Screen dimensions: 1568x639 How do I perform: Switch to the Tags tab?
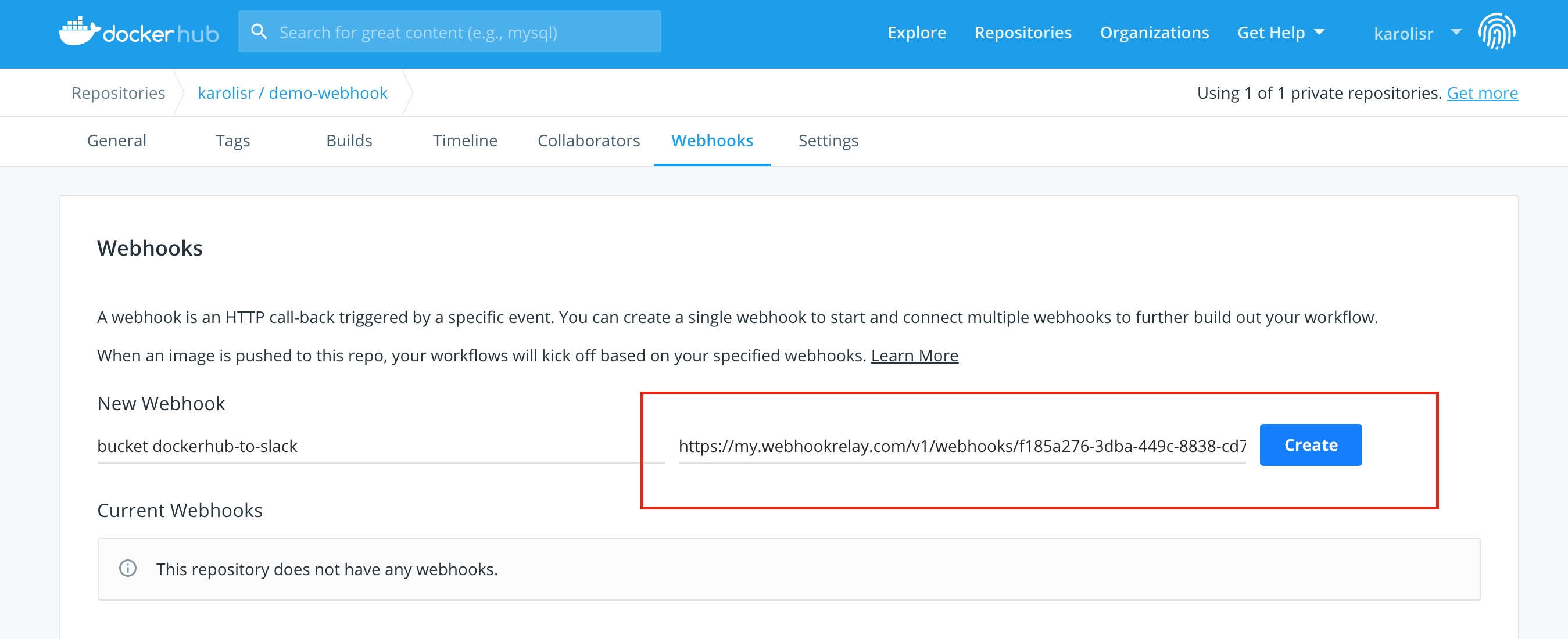tap(232, 141)
